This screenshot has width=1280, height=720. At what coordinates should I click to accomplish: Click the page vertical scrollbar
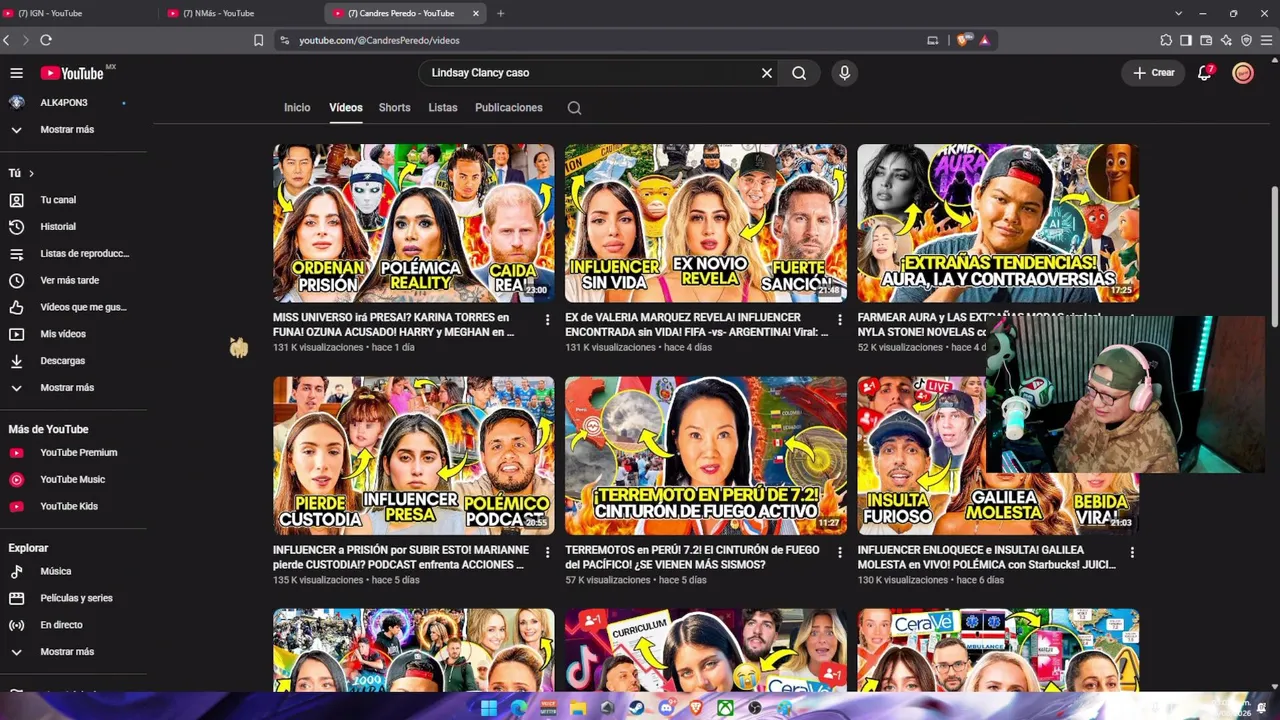1274,255
